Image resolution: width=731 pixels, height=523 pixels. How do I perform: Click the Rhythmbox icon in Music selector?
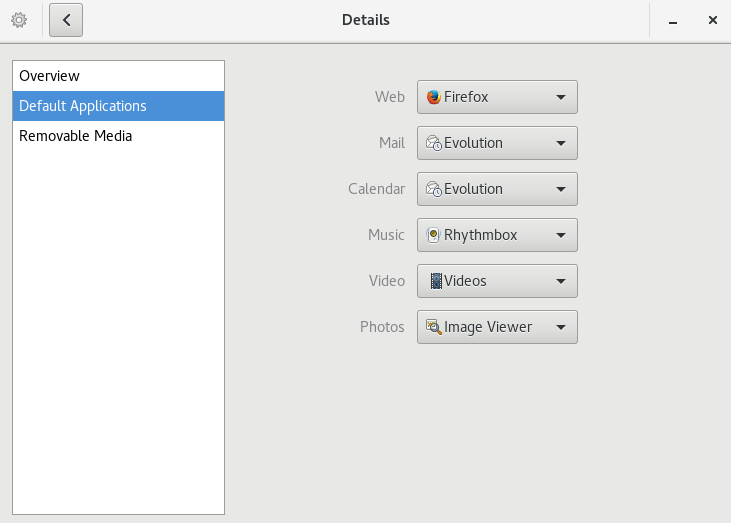pos(434,235)
